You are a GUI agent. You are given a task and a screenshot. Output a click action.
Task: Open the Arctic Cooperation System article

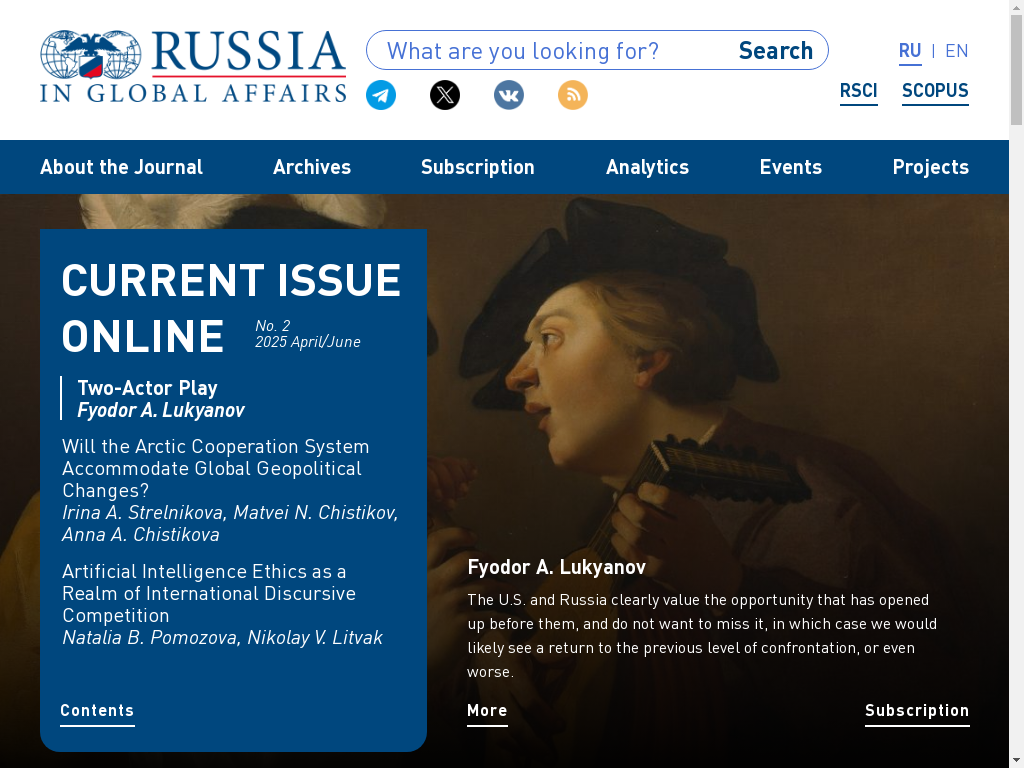point(216,468)
